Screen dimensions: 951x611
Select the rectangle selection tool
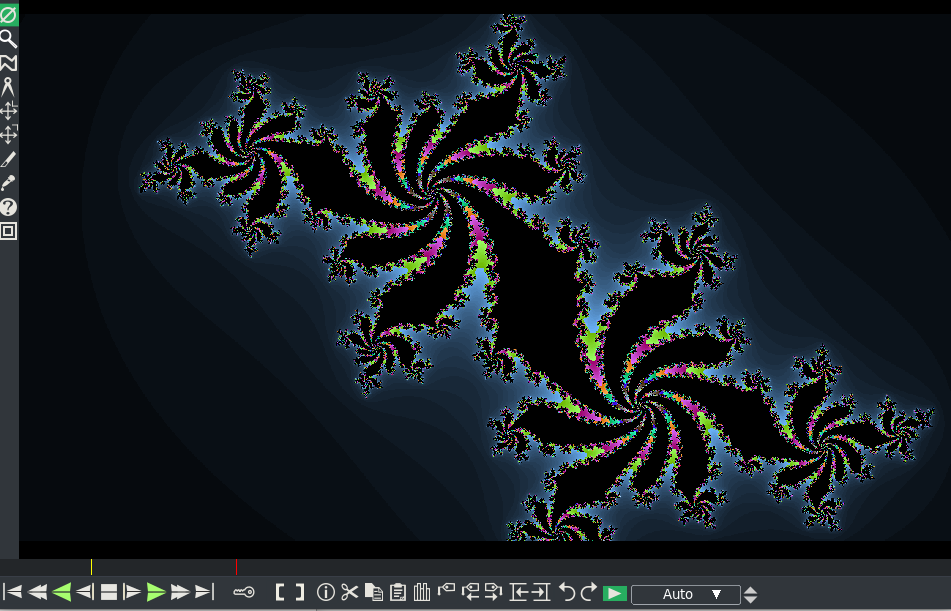8,231
